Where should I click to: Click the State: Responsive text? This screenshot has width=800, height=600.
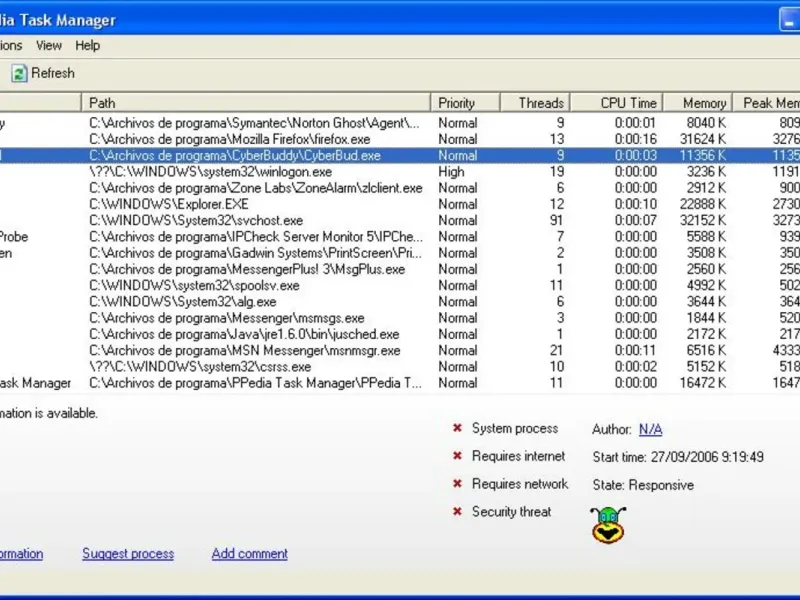tap(643, 485)
